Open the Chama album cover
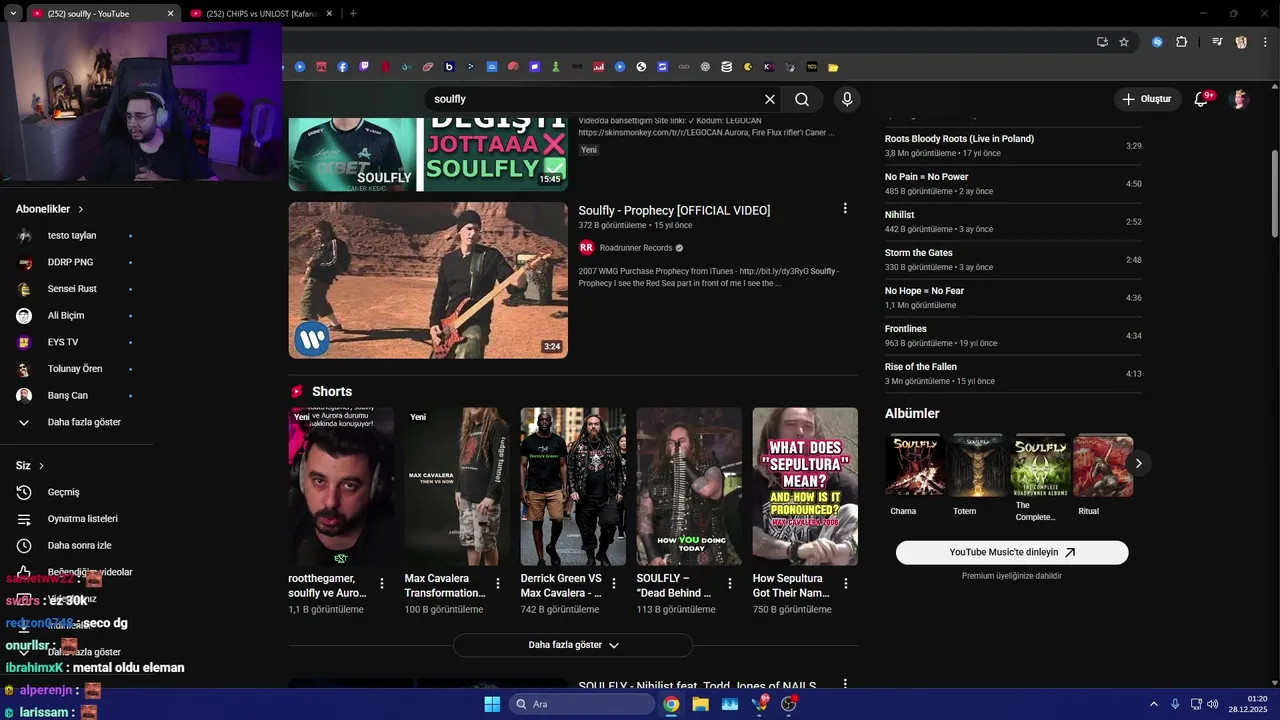The width and height of the screenshot is (1280, 720). 915,465
